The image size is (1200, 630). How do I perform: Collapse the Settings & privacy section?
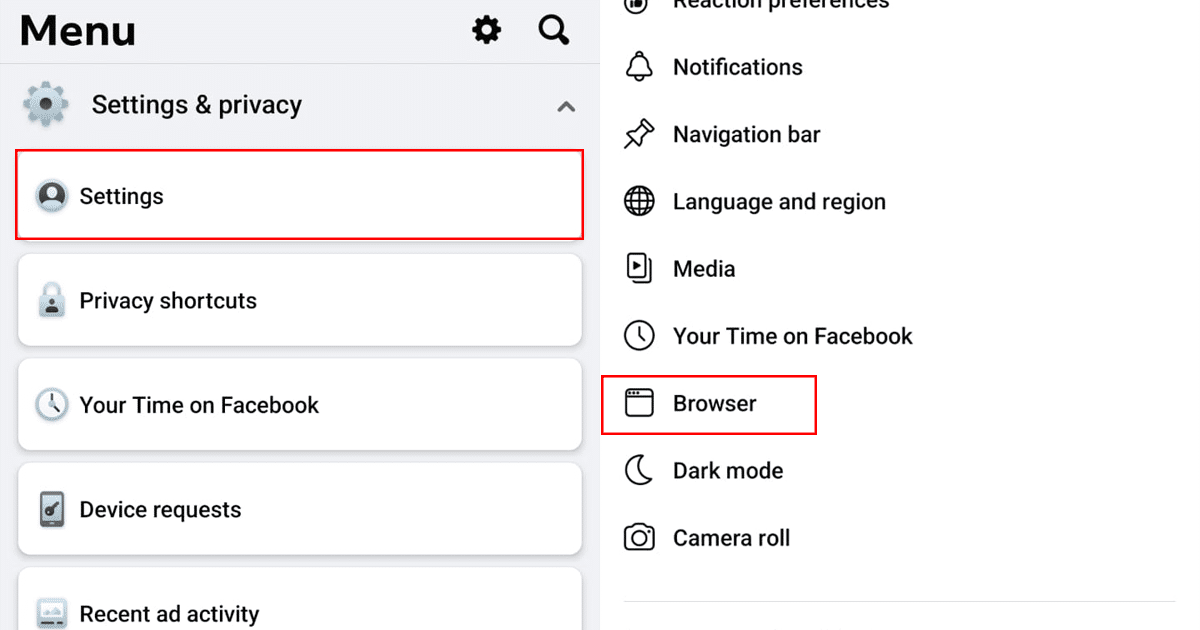pos(566,105)
